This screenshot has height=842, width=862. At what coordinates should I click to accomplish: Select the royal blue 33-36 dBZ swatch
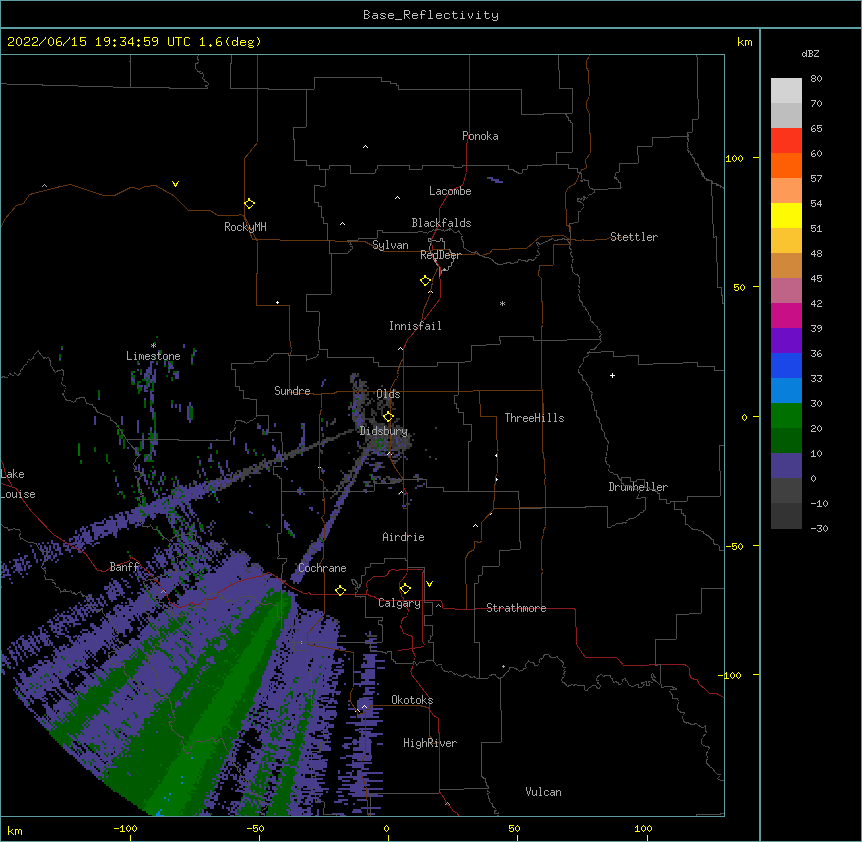786,365
